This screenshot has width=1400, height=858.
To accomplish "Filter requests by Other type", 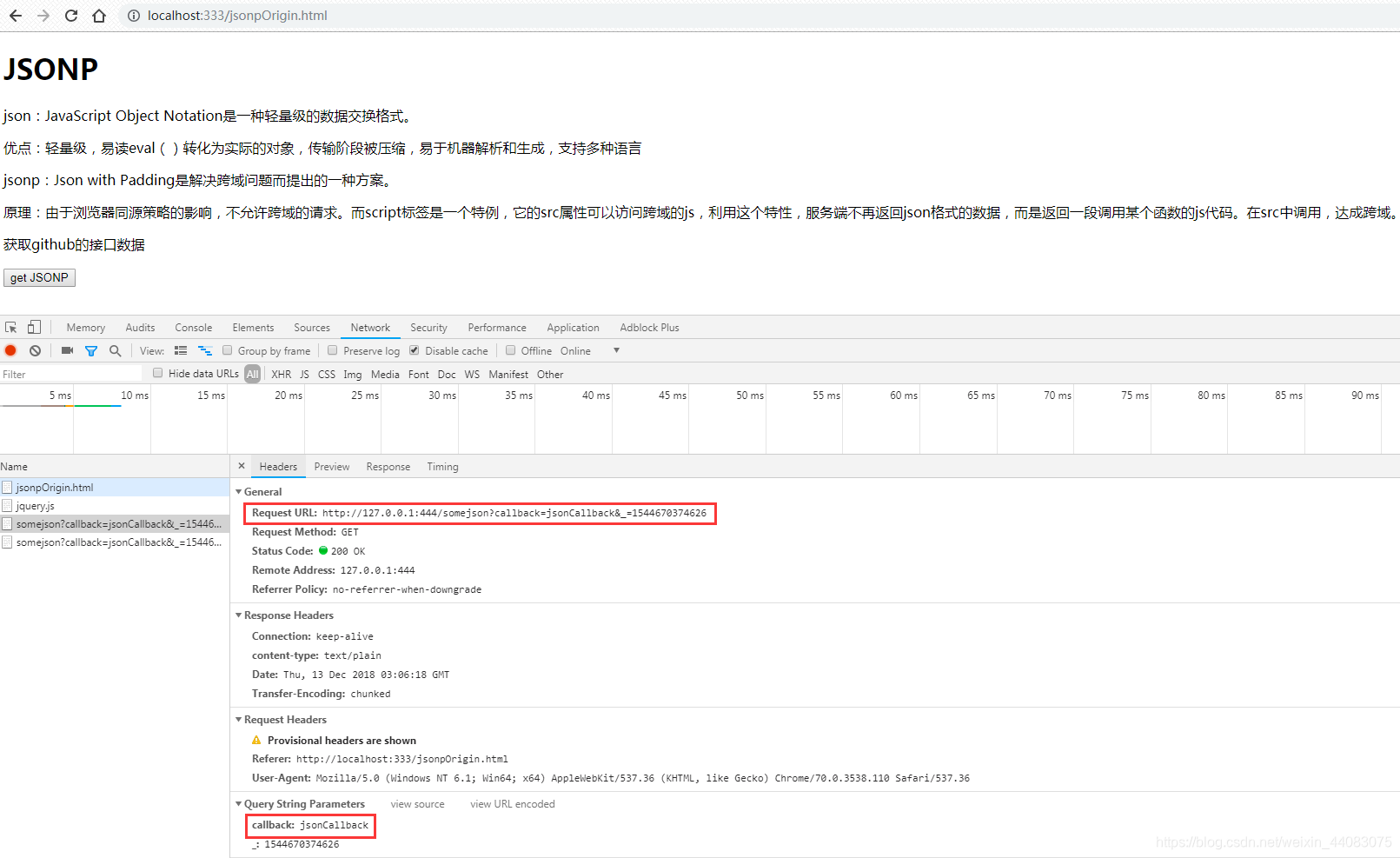I will [x=550, y=375].
